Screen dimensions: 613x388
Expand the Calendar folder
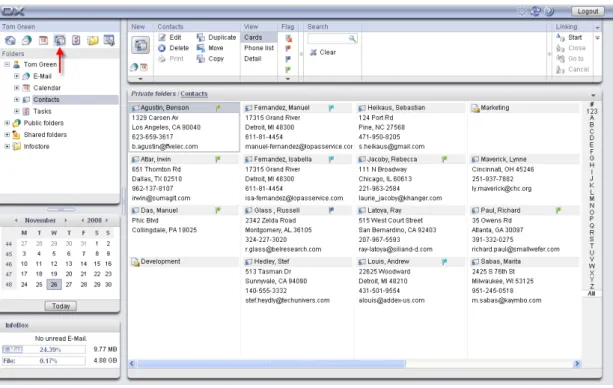(x=16, y=88)
